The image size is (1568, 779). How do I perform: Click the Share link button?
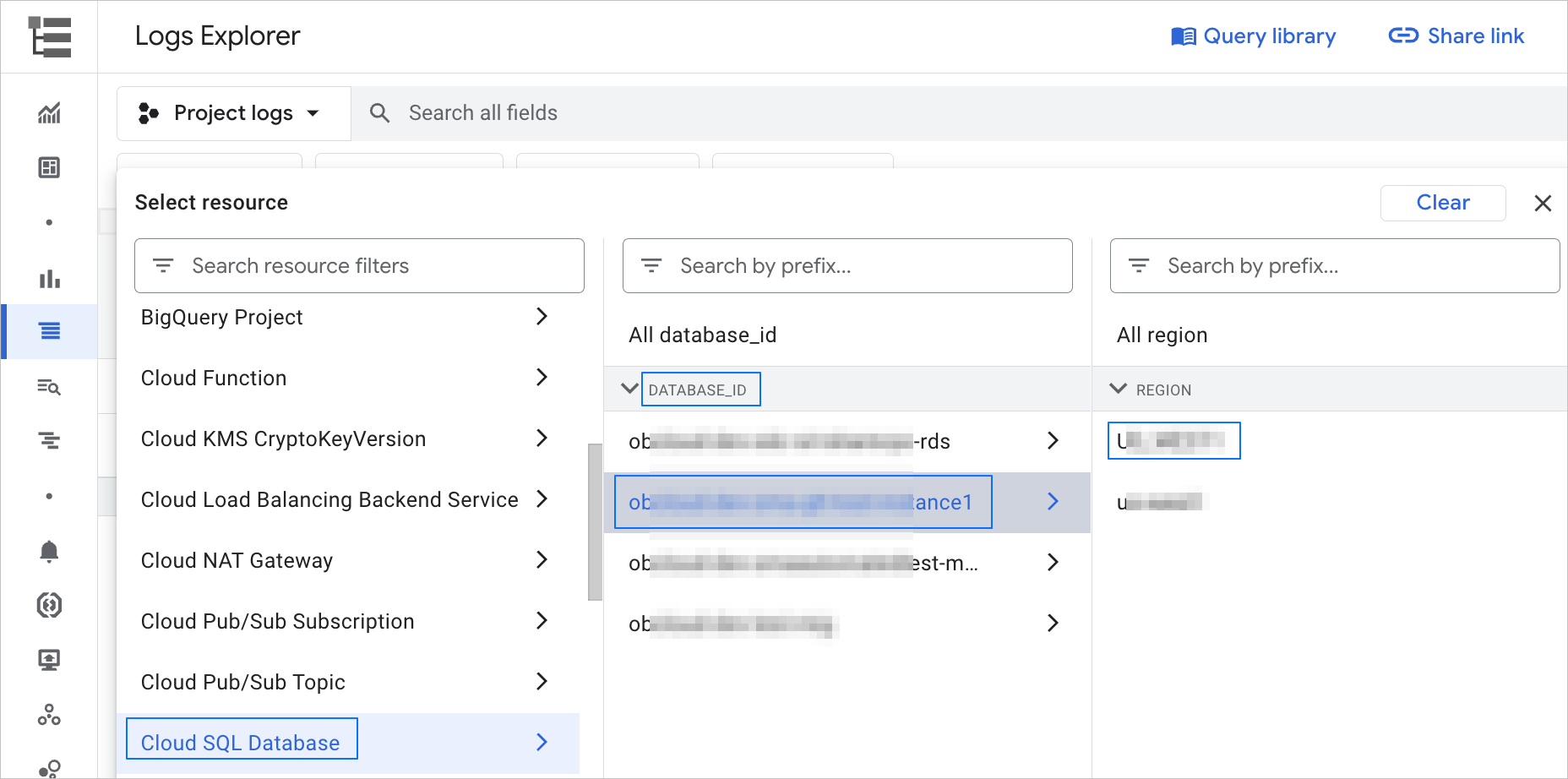point(1456,36)
